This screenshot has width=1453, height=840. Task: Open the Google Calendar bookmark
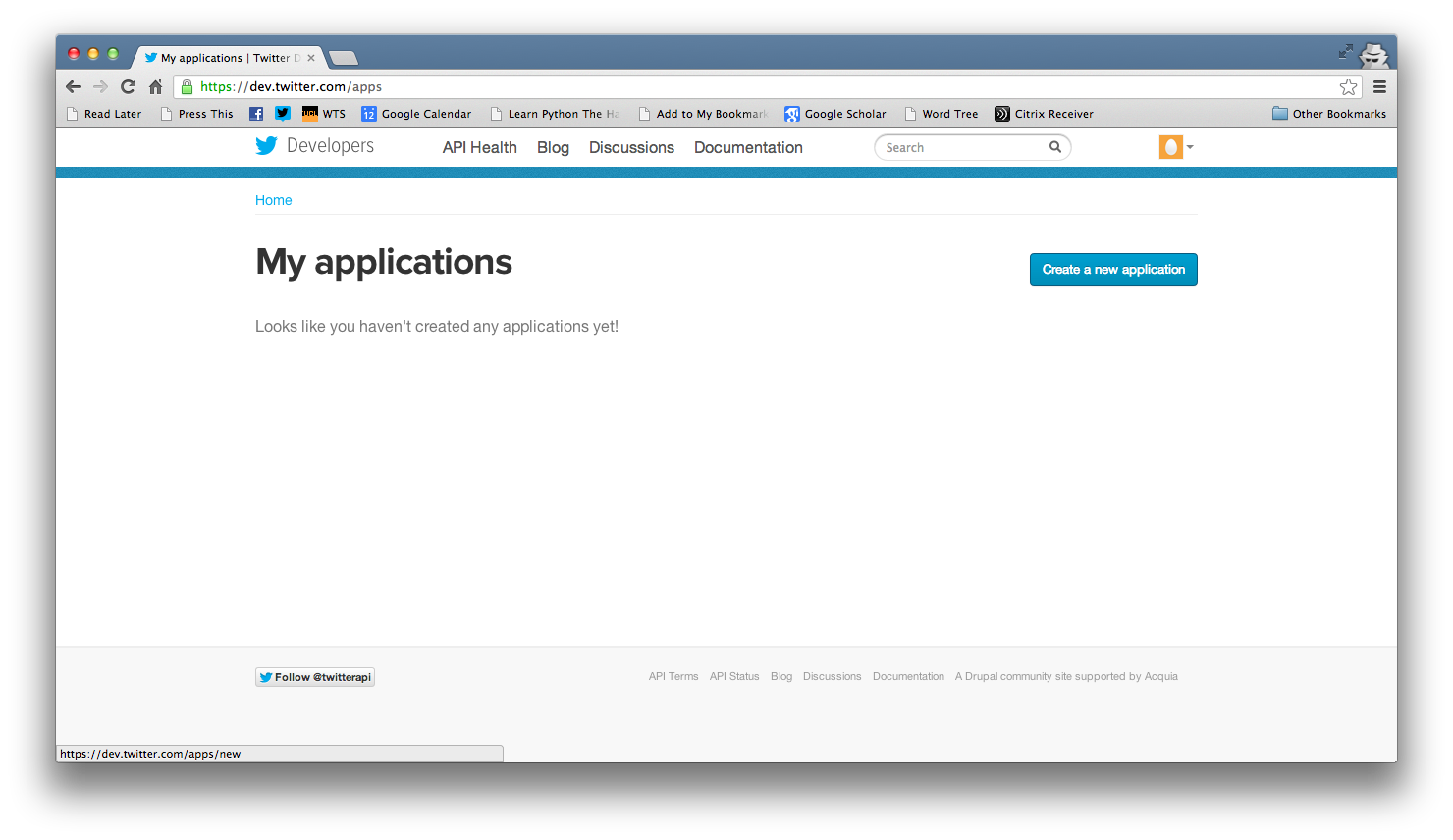click(416, 114)
